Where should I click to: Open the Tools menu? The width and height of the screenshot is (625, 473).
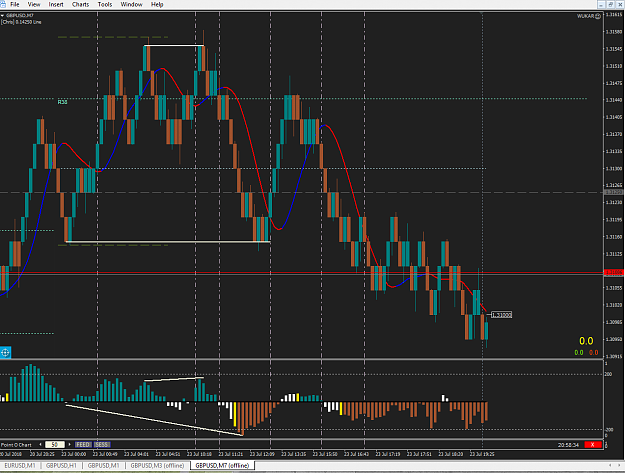coord(105,4)
